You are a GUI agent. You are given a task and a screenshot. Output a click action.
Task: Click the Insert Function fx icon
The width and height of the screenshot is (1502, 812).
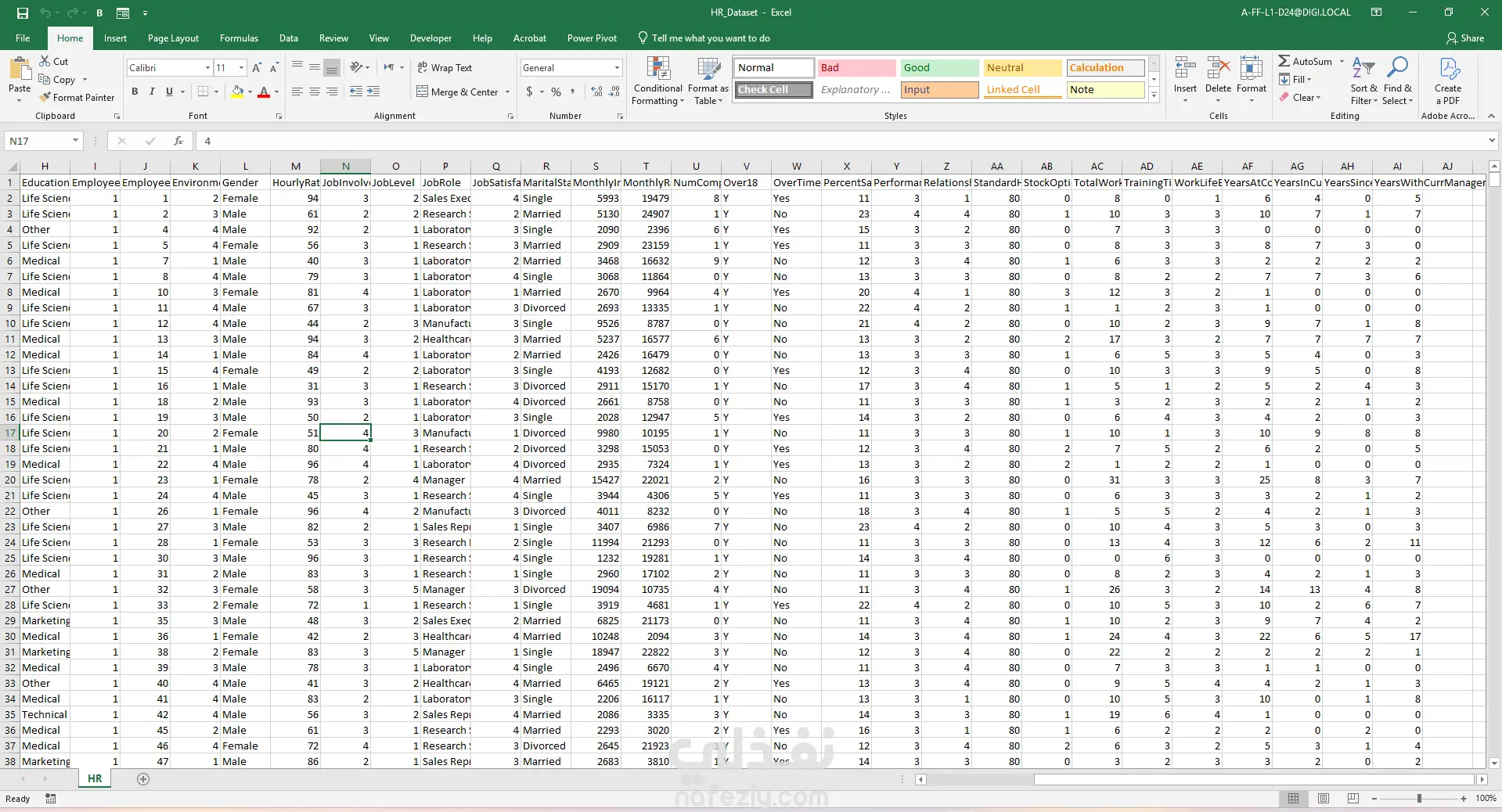(x=178, y=141)
